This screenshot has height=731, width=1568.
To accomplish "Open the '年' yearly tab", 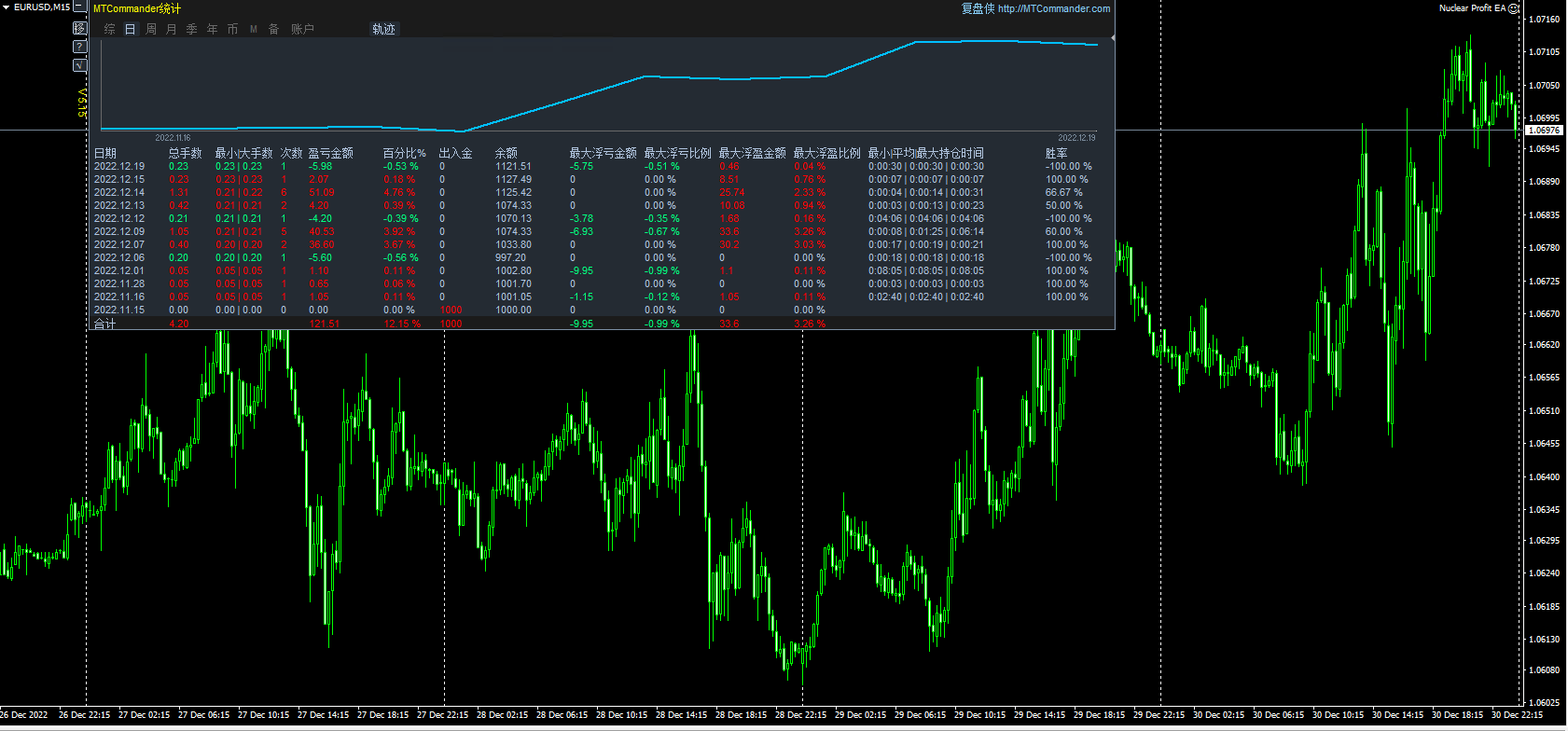I will coord(213,30).
